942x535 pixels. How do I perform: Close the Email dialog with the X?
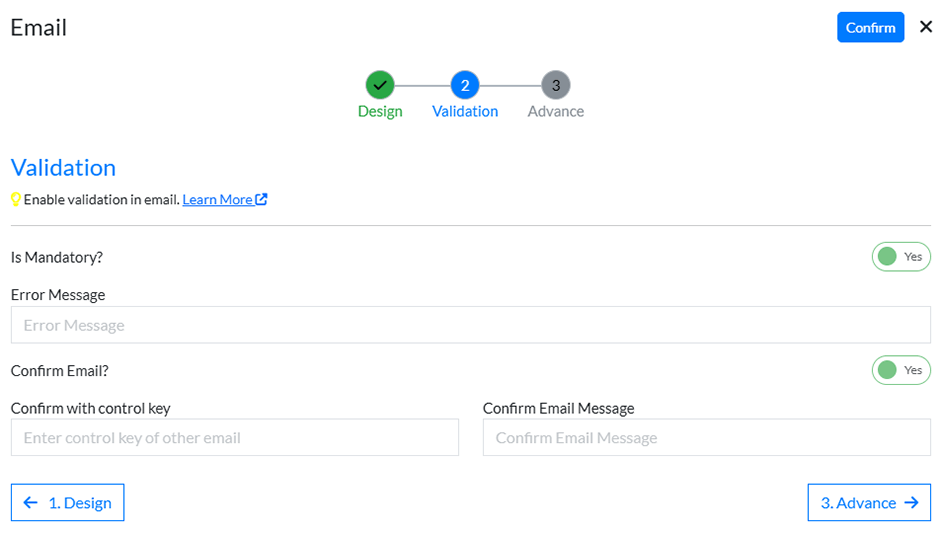coord(926,27)
